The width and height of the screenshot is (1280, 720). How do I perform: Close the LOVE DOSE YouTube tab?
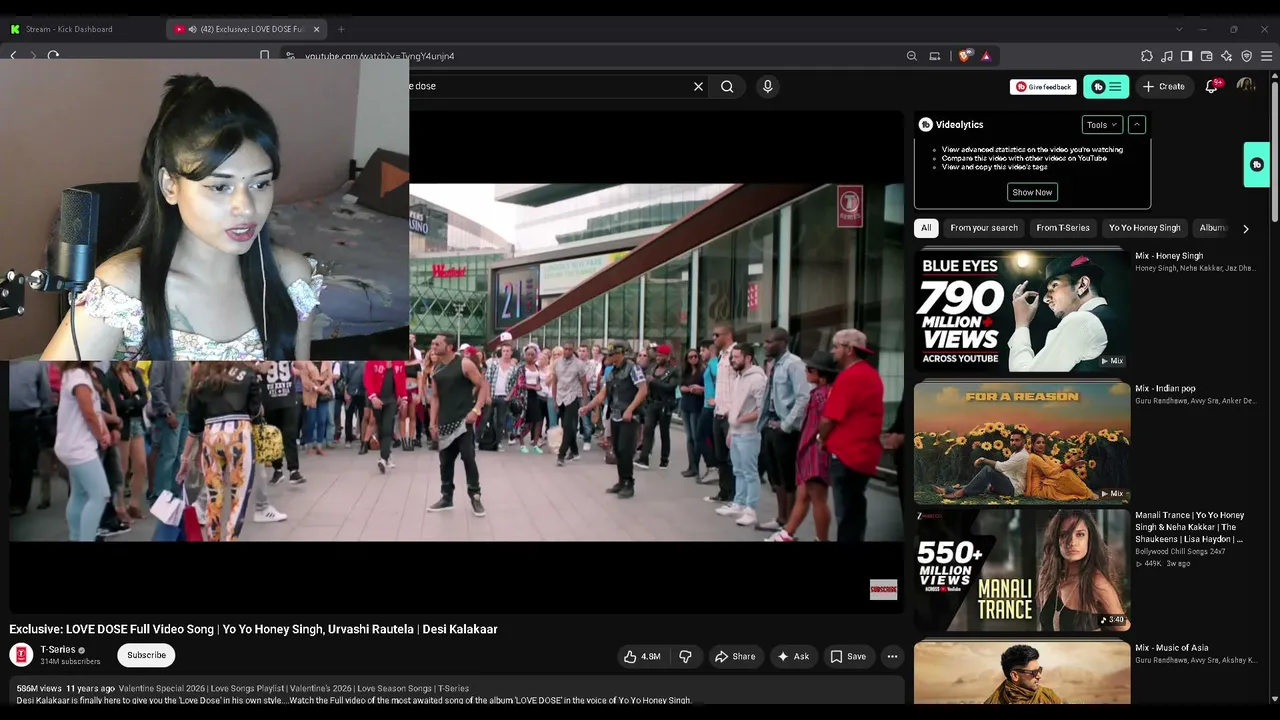point(316,29)
